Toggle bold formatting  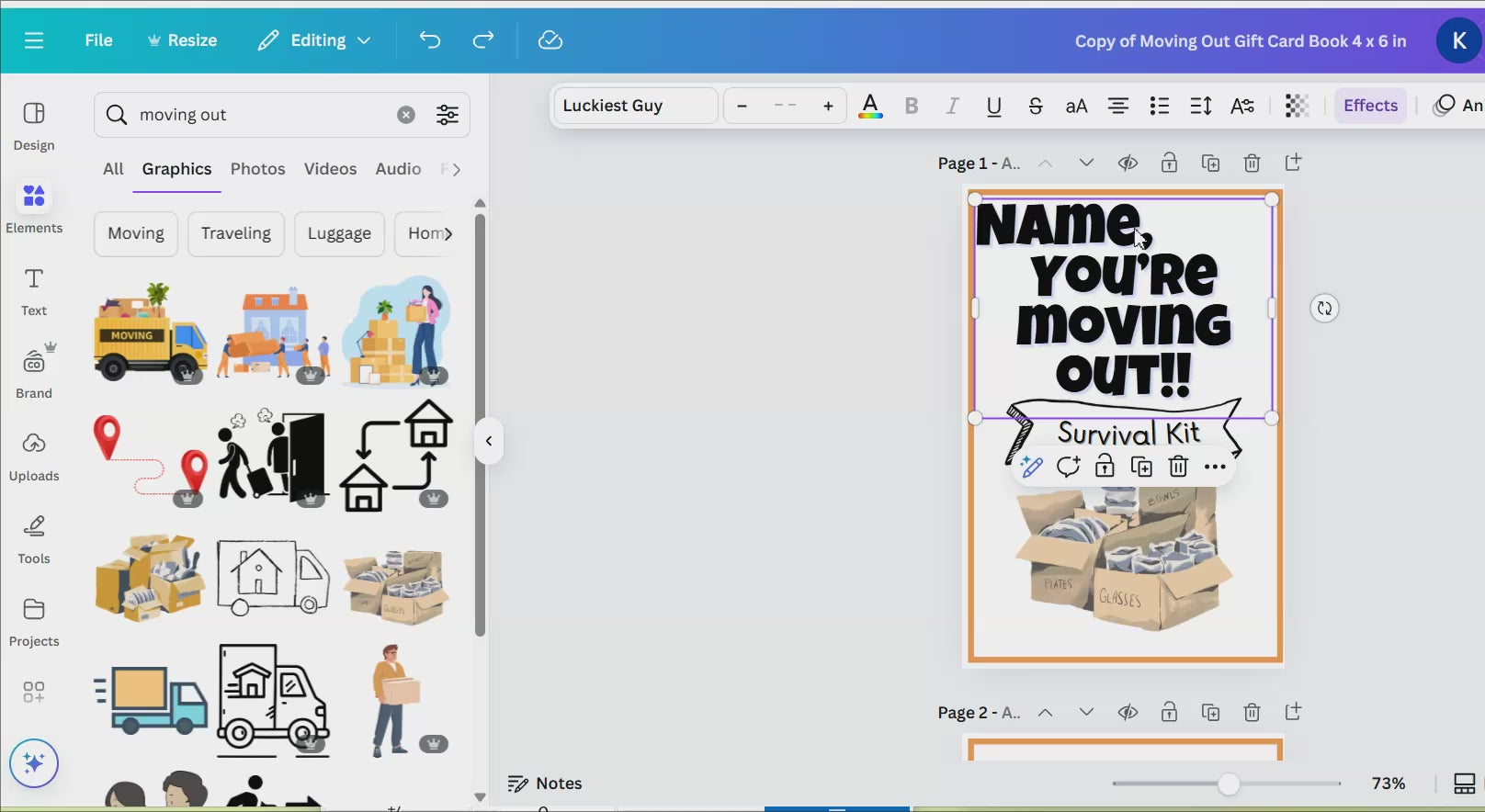click(912, 107)
